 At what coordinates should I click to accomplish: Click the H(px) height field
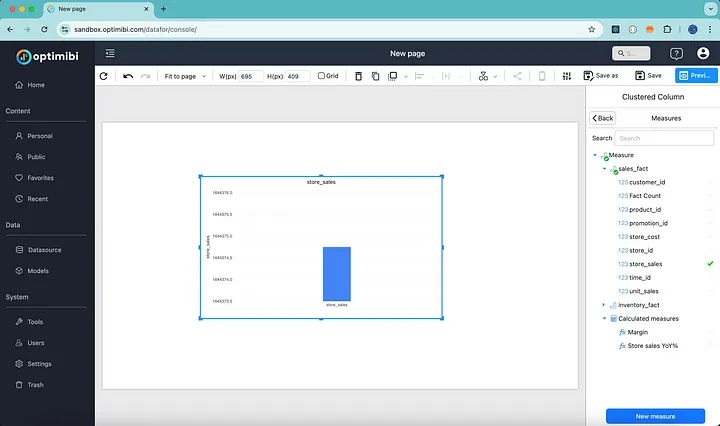tap(297, 76)
